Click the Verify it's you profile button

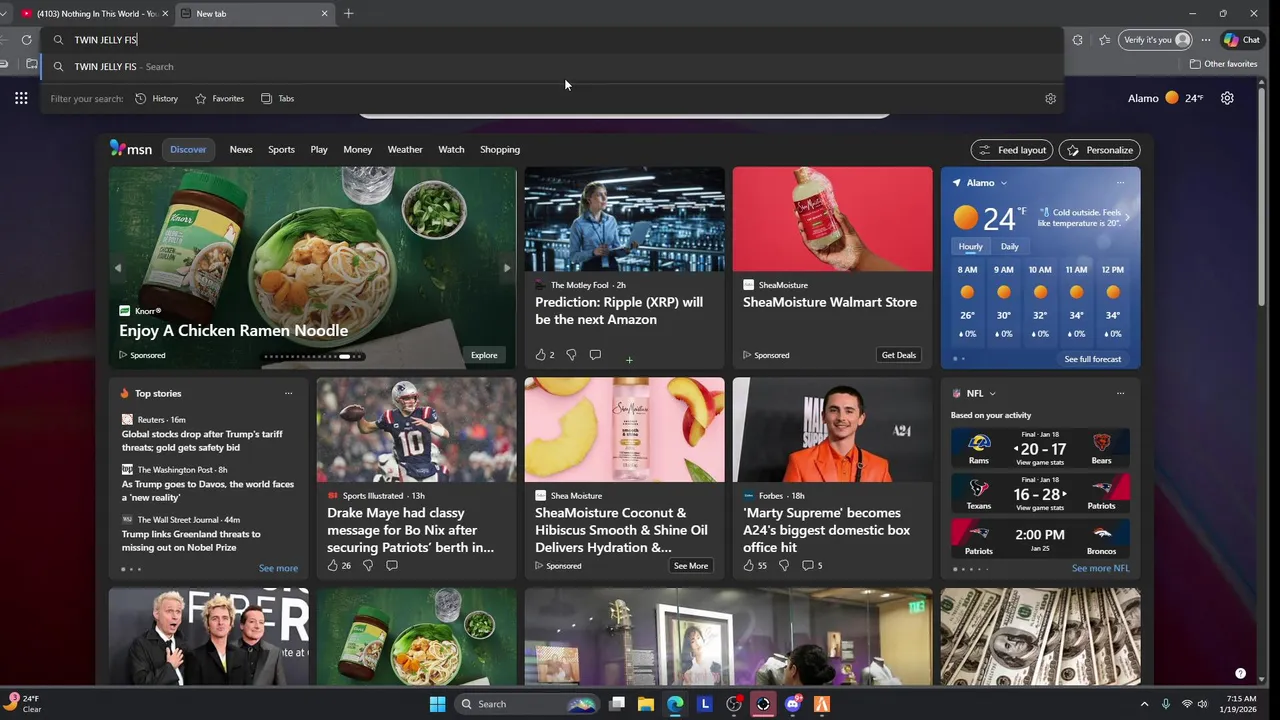(1156, 40)
